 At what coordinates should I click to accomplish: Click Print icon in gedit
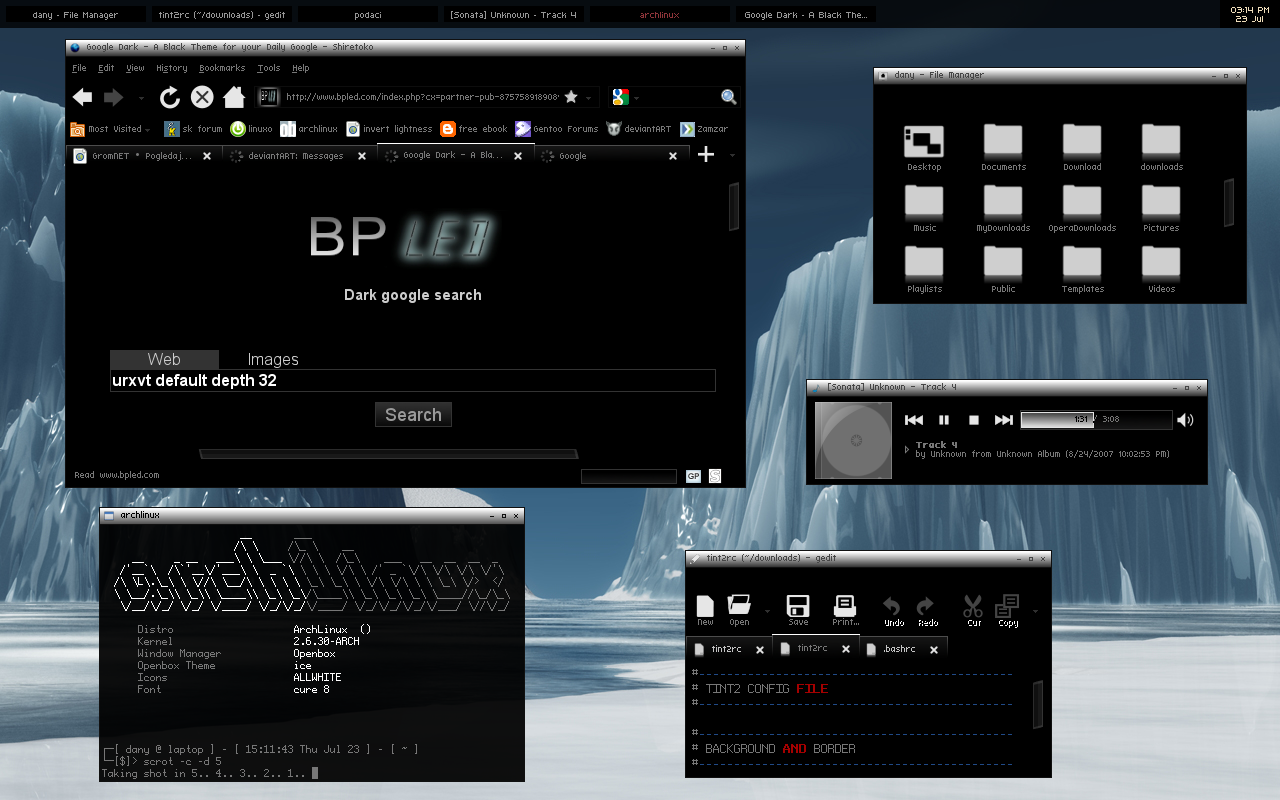pos(845,610)
